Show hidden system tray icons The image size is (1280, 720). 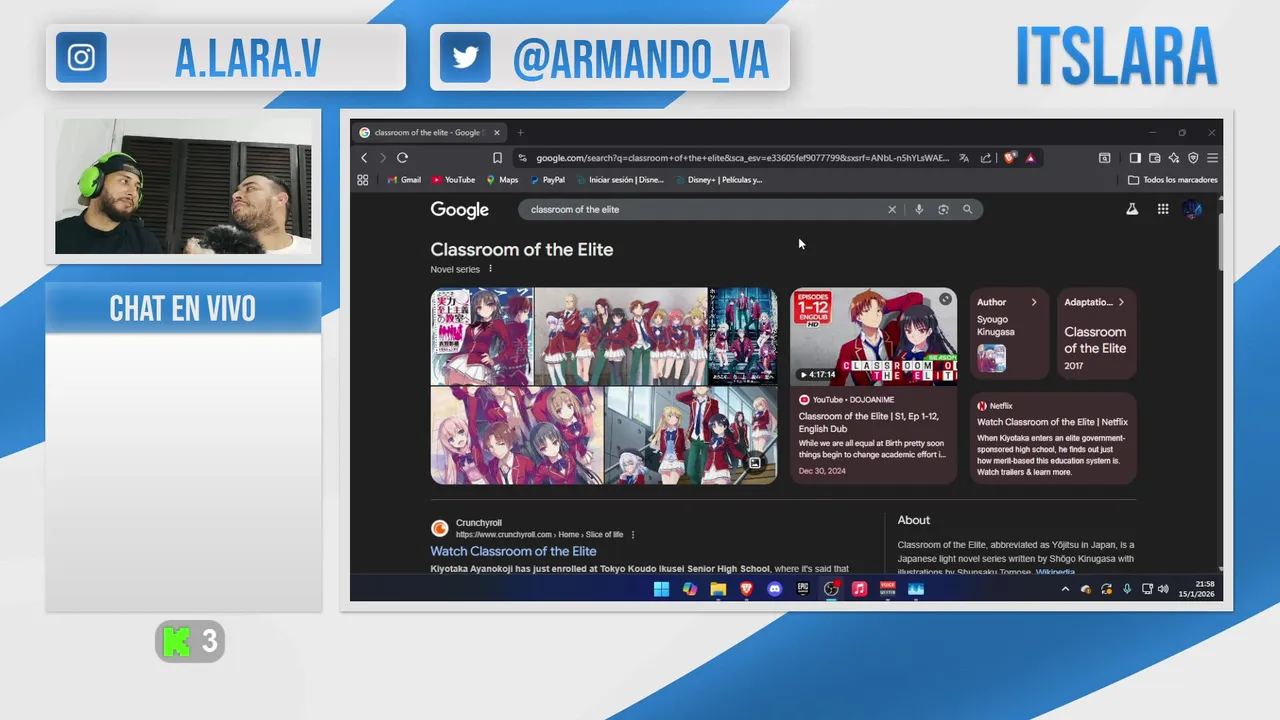tap(1065, 589)
